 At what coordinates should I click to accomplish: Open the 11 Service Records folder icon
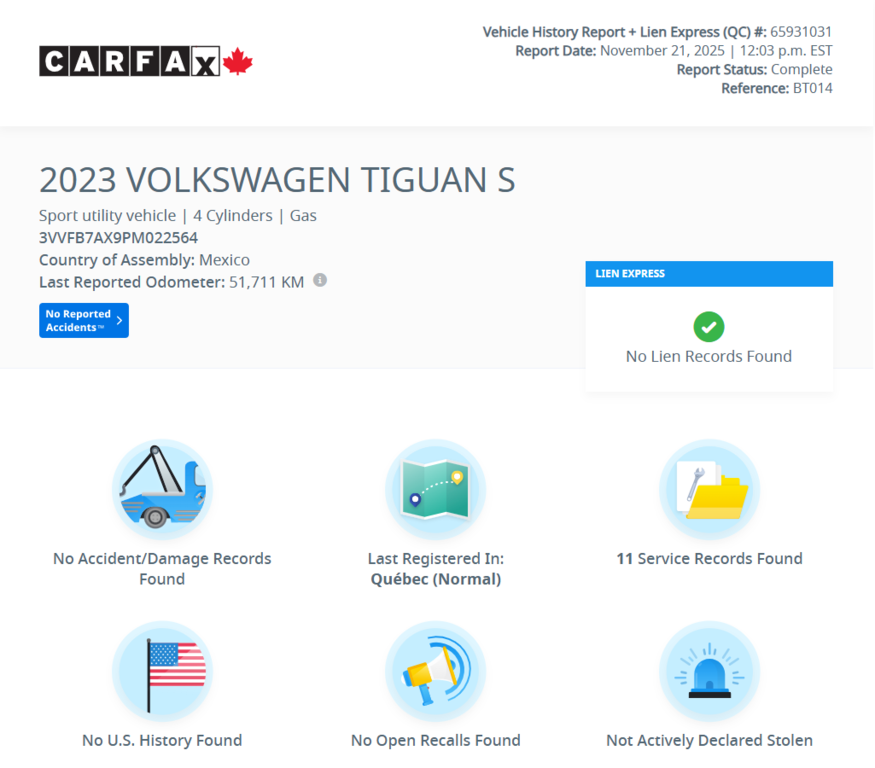(709, 490)
